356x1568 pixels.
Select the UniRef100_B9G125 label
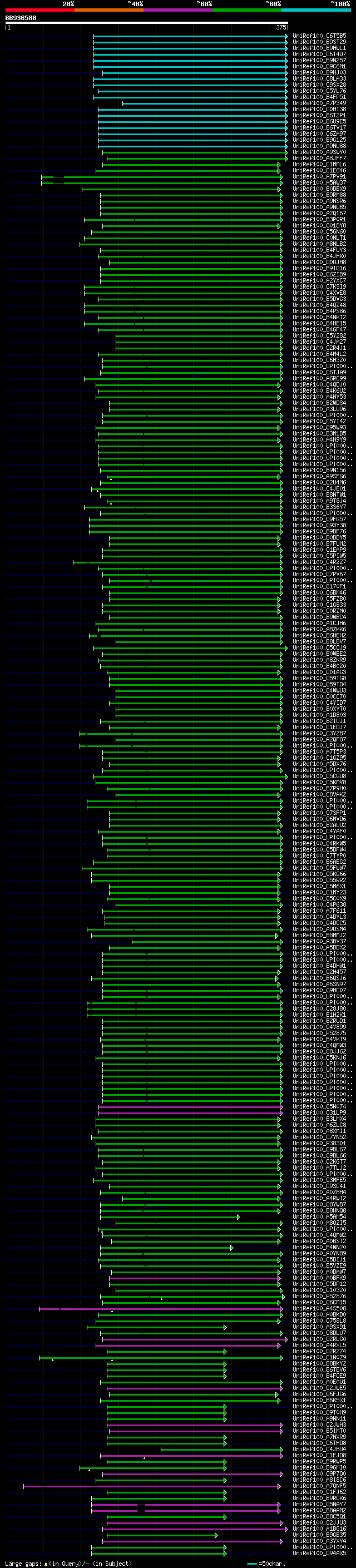[x=319, y=140]
